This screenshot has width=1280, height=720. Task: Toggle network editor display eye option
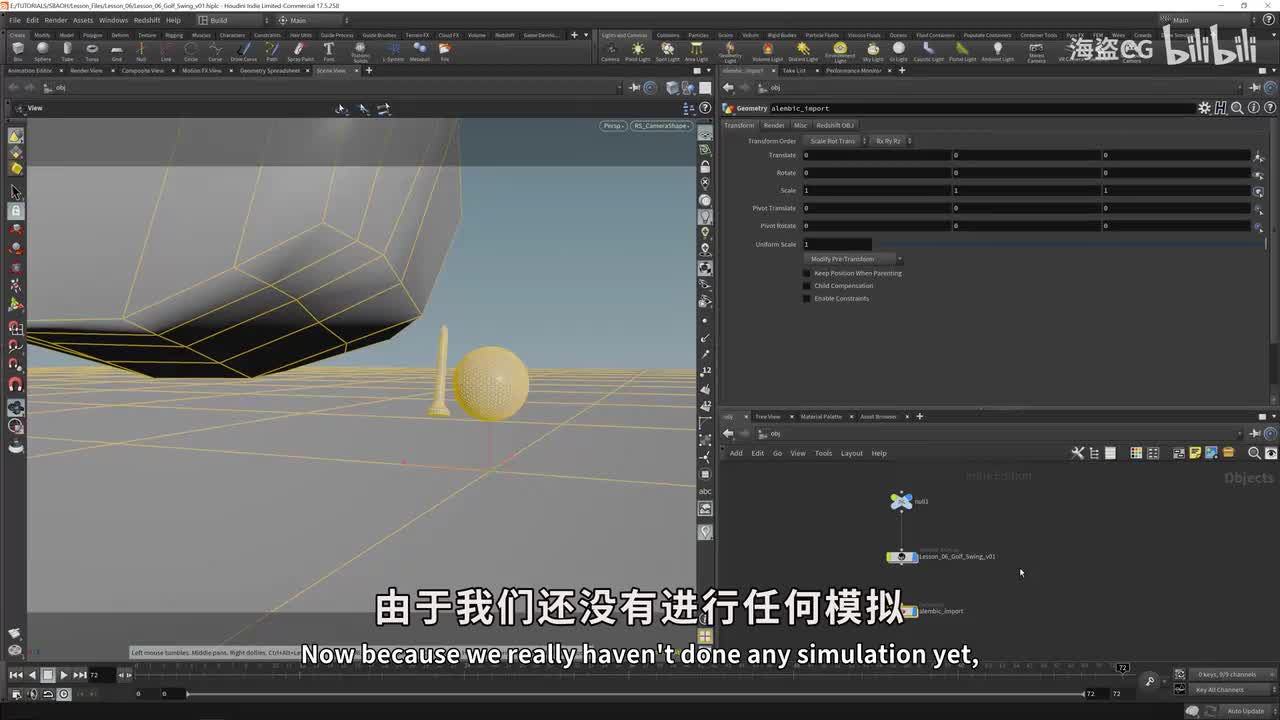pyautogui.click(x=1270, y=453)
